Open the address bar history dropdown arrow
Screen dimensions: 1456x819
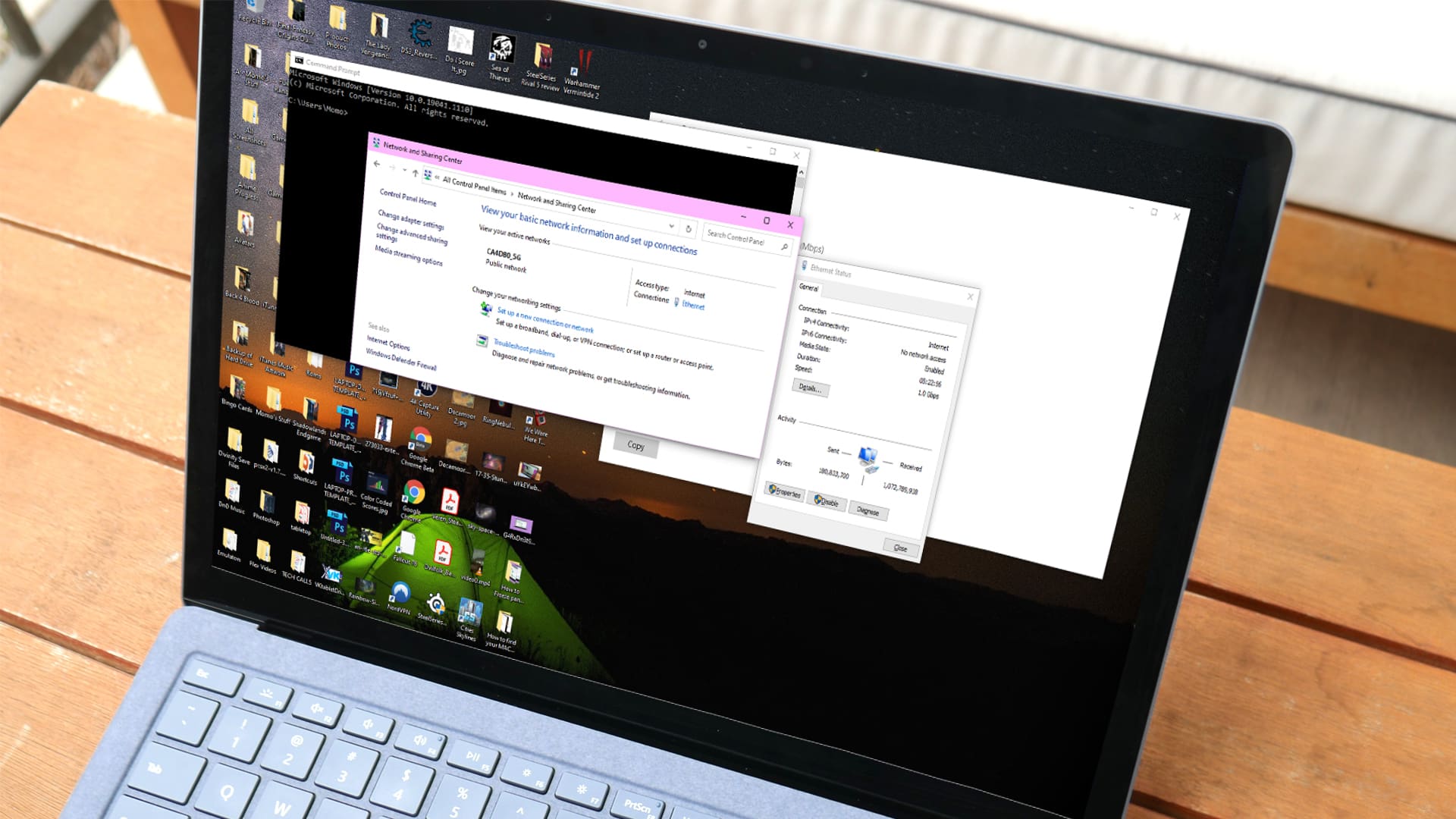(x=671, y=227)
